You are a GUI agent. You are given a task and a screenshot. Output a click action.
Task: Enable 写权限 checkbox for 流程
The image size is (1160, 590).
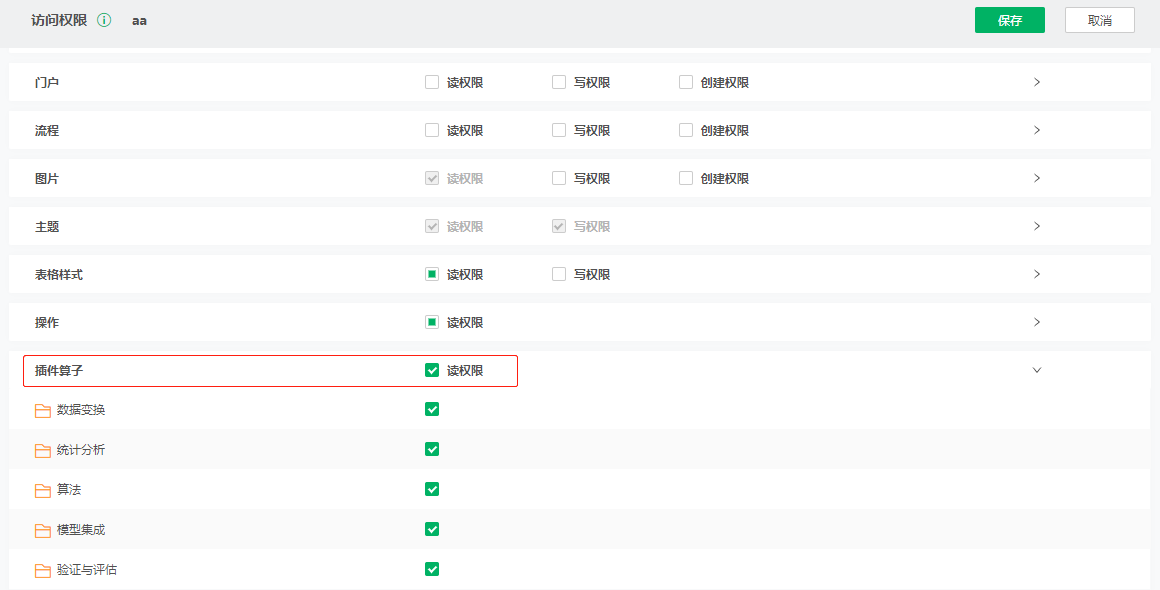(558, 129)
